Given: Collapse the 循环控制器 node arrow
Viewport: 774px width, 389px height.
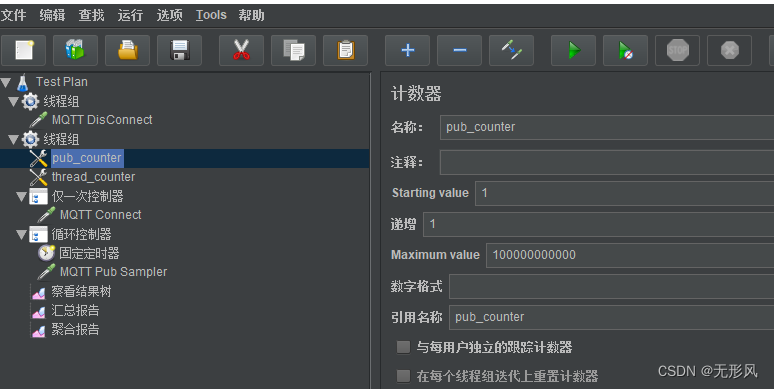Looking at the screenshot, I should (22, 234).
